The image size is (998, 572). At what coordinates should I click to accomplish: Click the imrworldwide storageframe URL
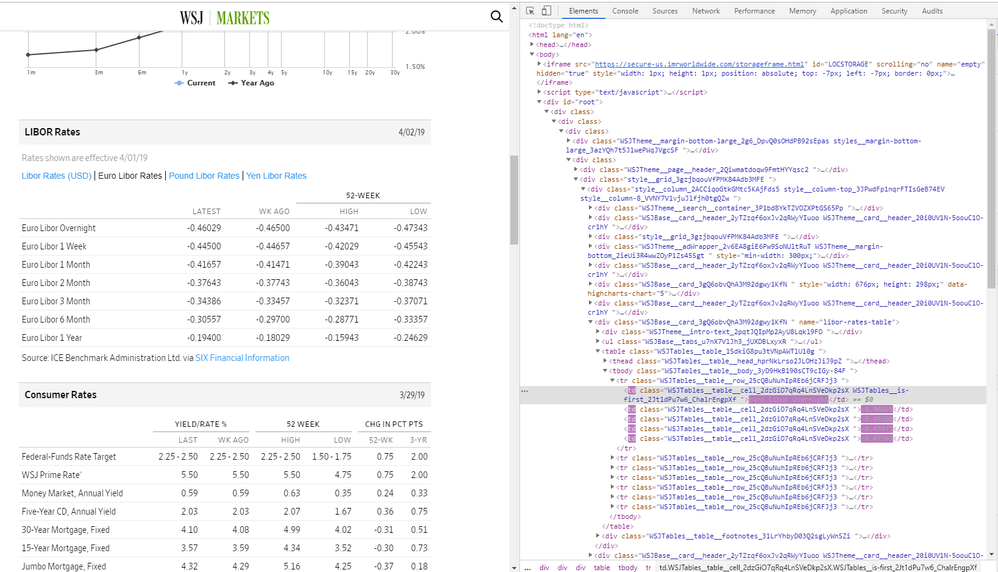(699, 64)
